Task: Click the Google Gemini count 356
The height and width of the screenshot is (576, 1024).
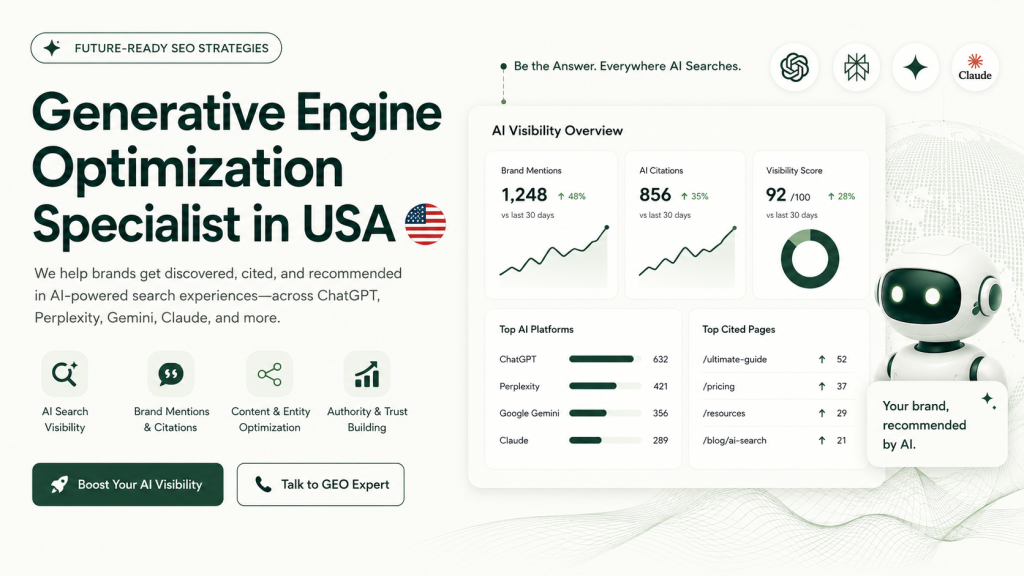Action: (660, 413)
